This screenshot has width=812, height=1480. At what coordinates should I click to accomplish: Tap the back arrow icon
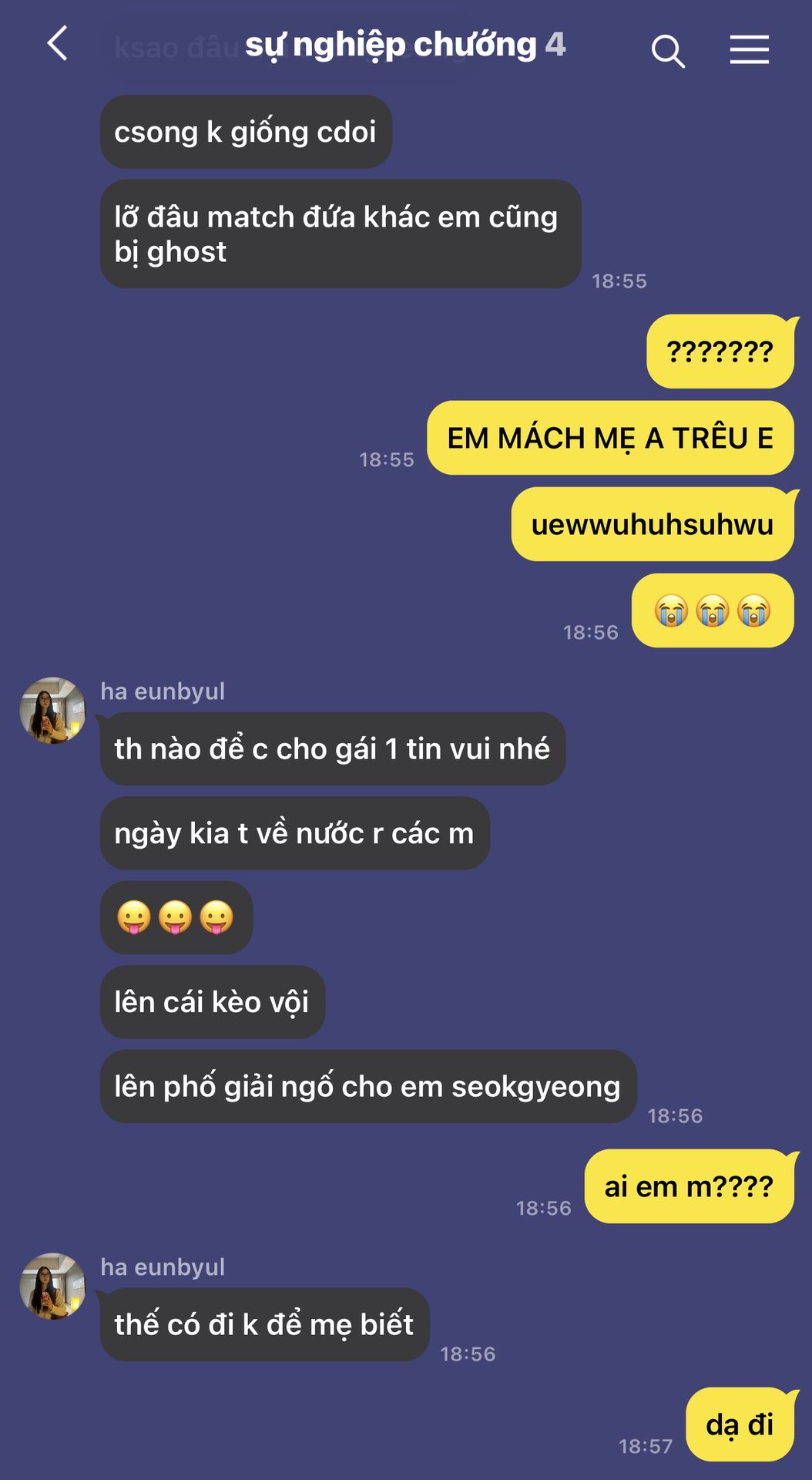tap(58, 43)
